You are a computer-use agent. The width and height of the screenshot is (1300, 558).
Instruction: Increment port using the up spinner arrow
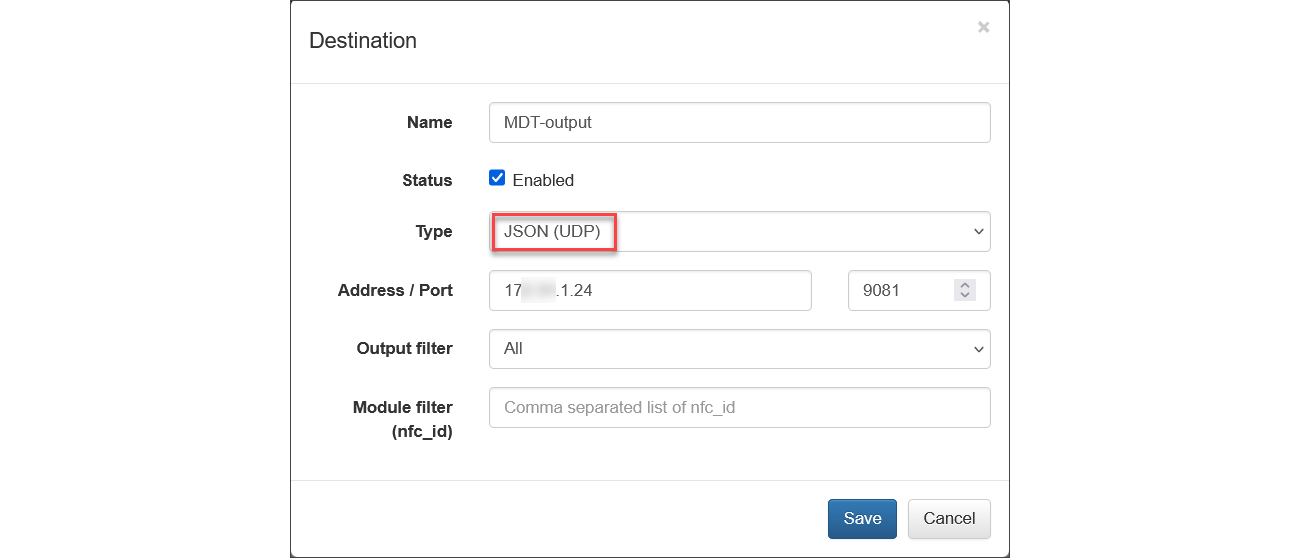(965, 285)
